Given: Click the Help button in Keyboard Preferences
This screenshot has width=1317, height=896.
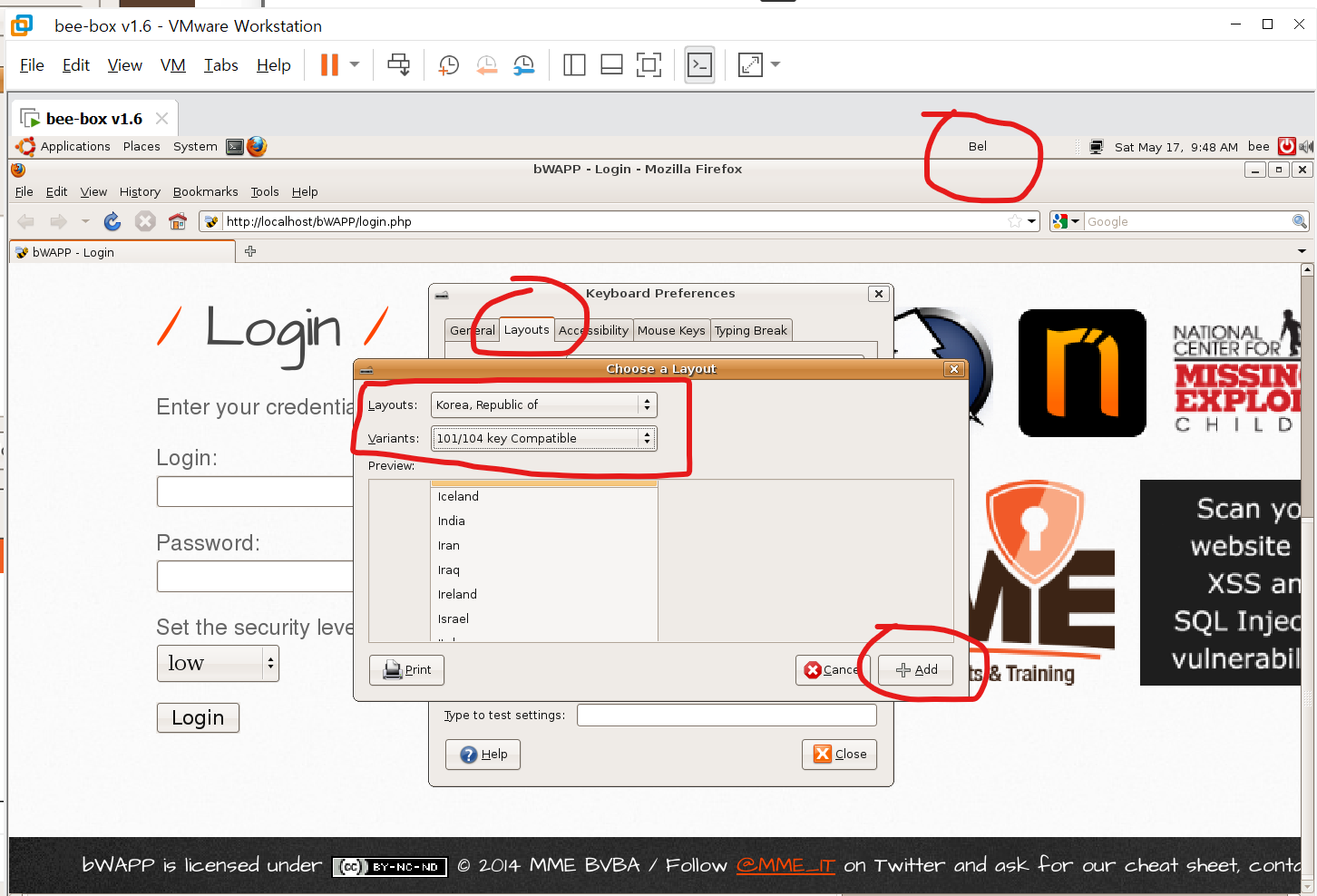Looking at the screenshot, I should 483,755.
